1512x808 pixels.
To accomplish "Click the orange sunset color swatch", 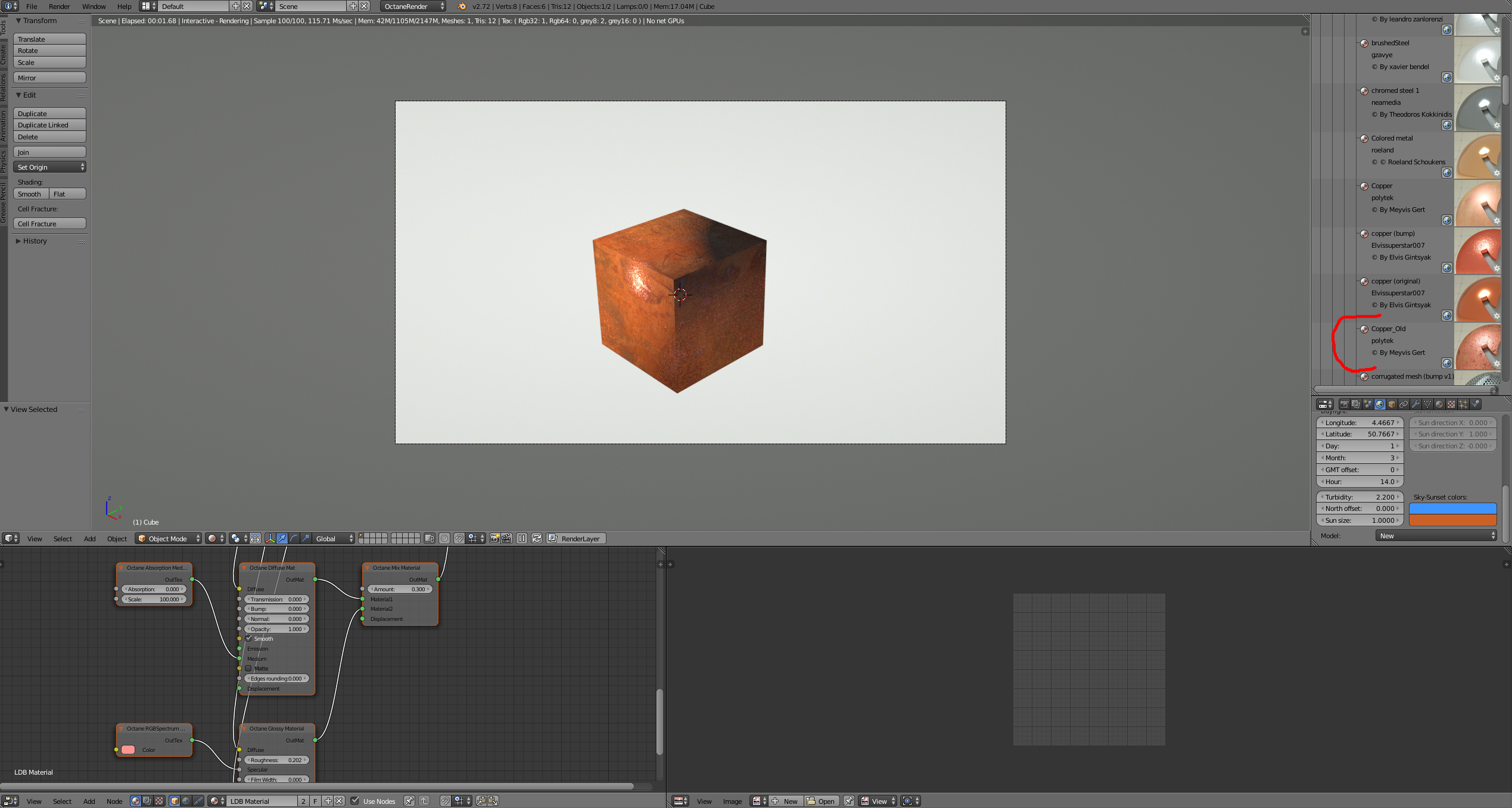I will 1452,520.
